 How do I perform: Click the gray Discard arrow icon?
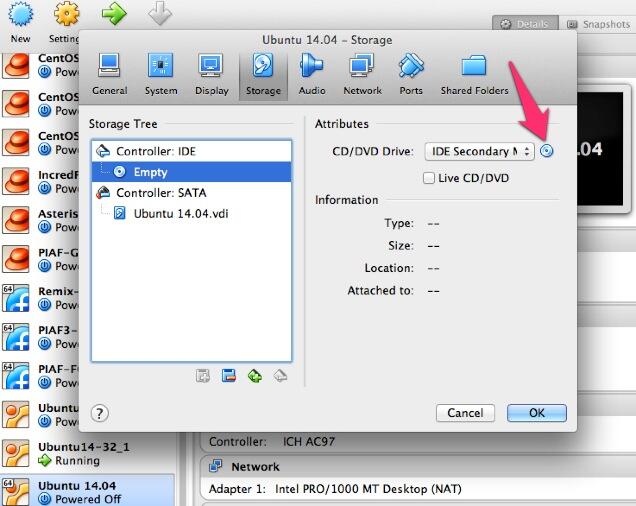(160, 14)
